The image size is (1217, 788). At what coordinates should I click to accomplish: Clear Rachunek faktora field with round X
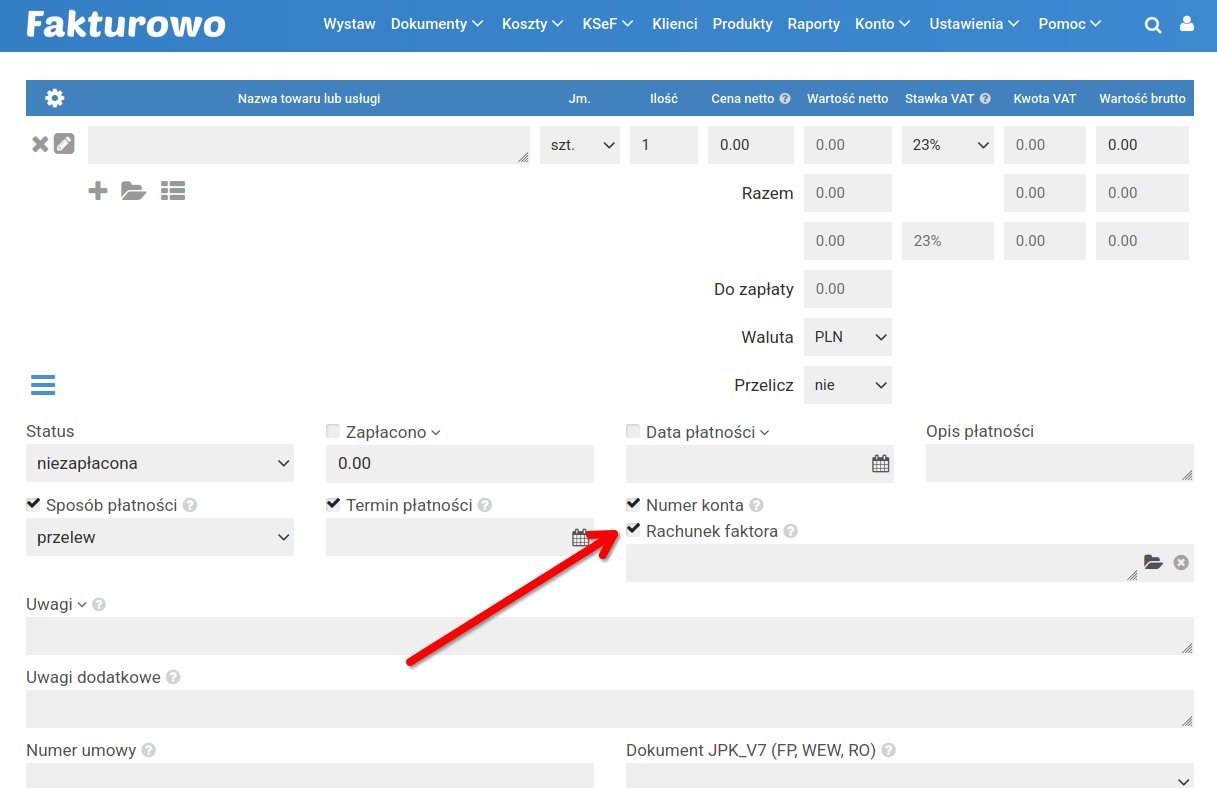point(1181,563)
